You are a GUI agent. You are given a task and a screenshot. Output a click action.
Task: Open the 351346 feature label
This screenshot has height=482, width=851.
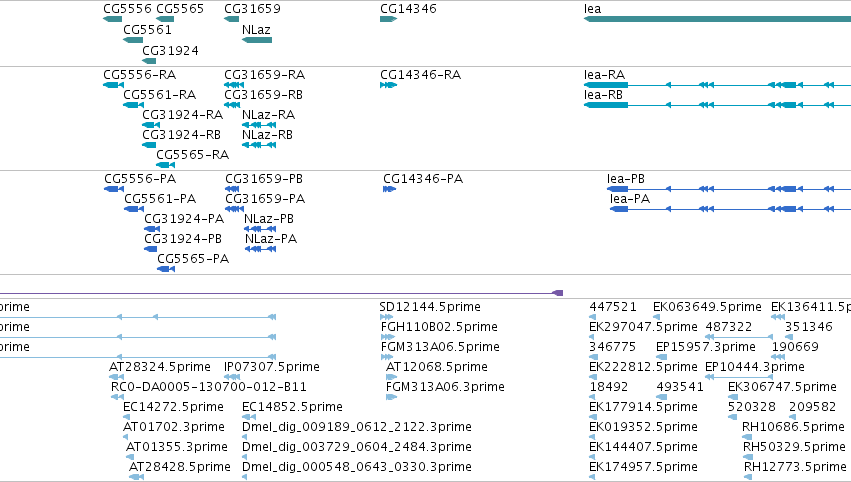pyautogui.click(x=809, y=327)
